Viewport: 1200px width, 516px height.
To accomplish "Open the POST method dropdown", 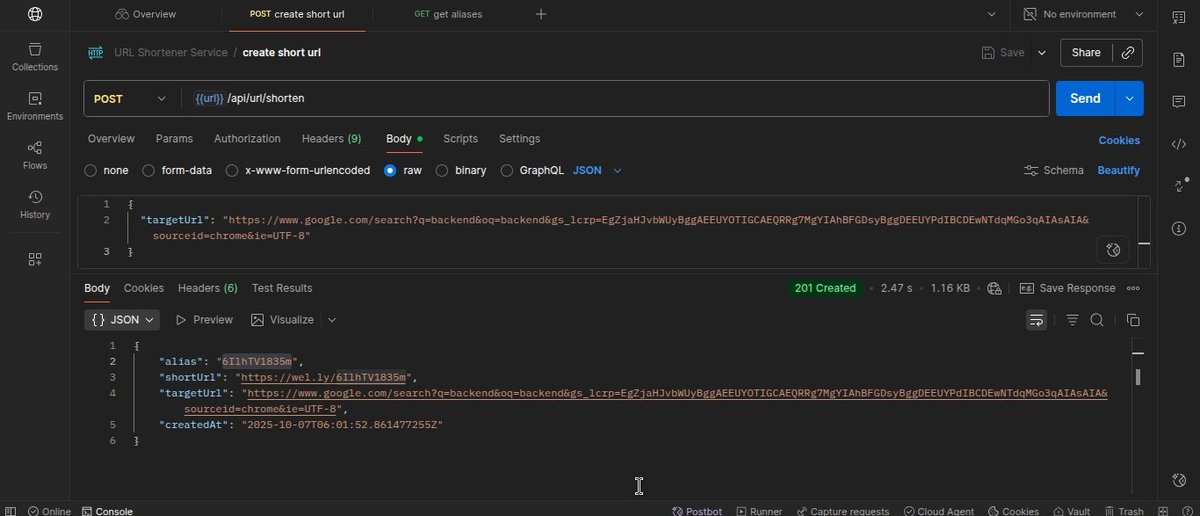I will [130, 99].
